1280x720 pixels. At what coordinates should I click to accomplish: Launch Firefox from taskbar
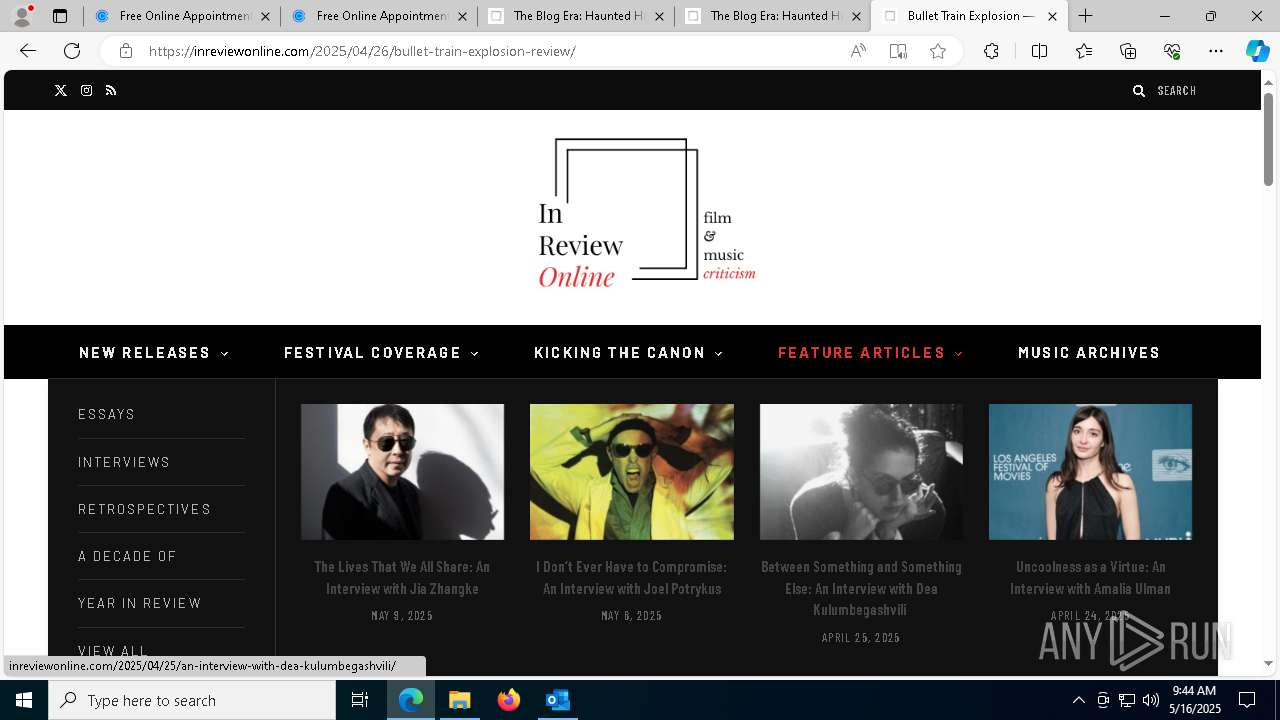point(508,700)
